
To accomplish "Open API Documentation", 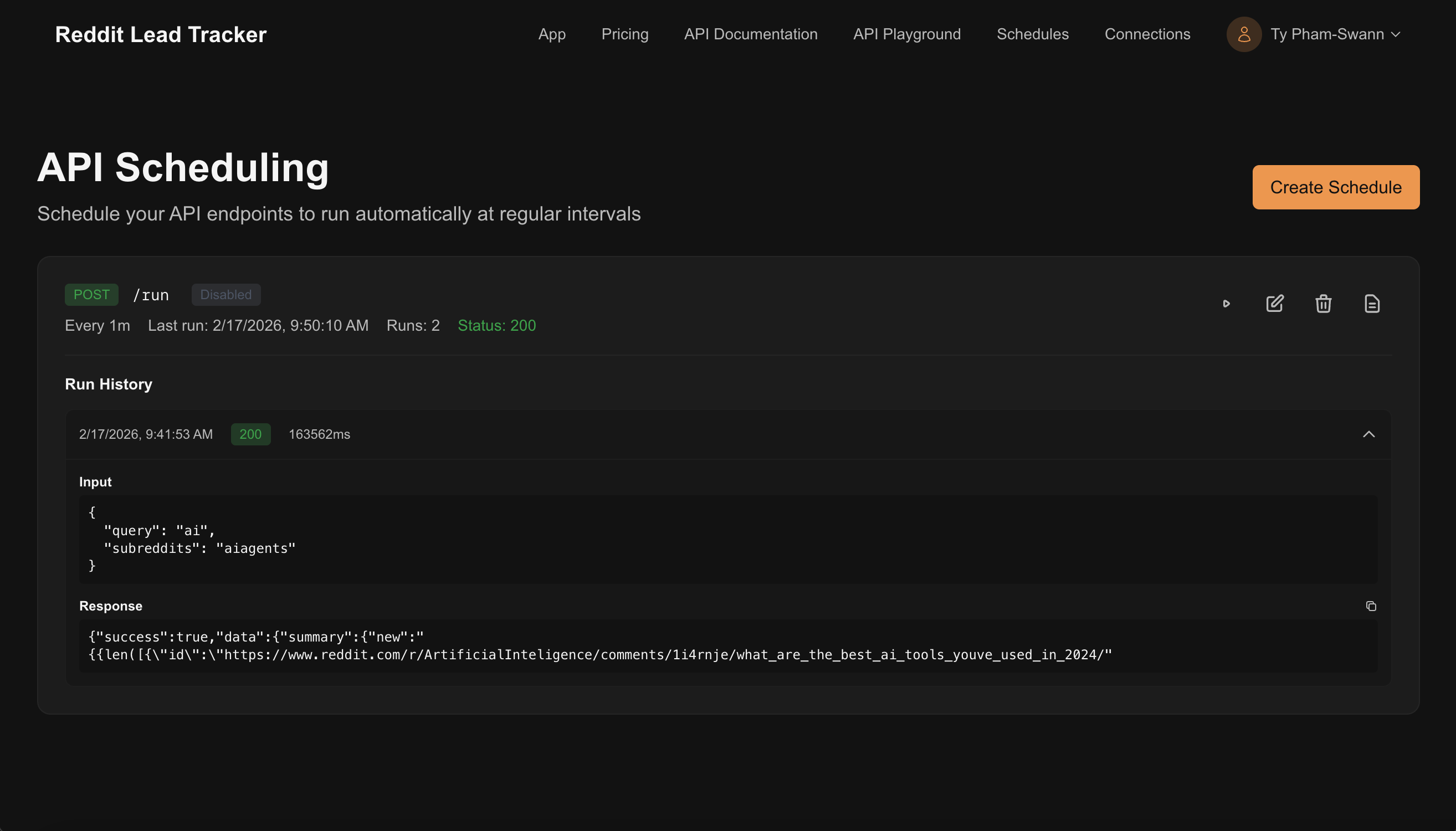I will point(750,34).
